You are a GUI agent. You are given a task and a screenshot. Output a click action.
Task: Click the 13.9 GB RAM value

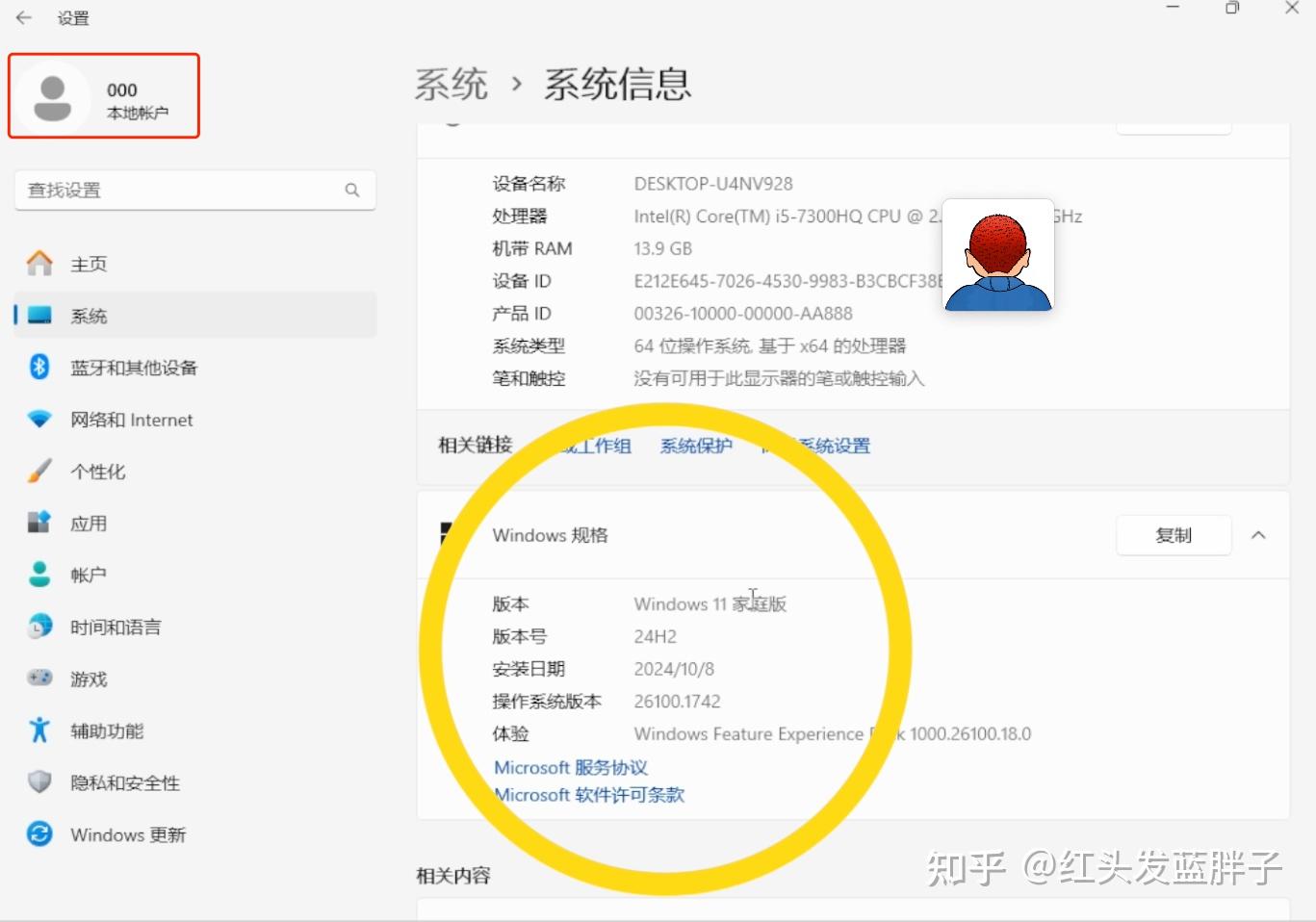point(663,248)
